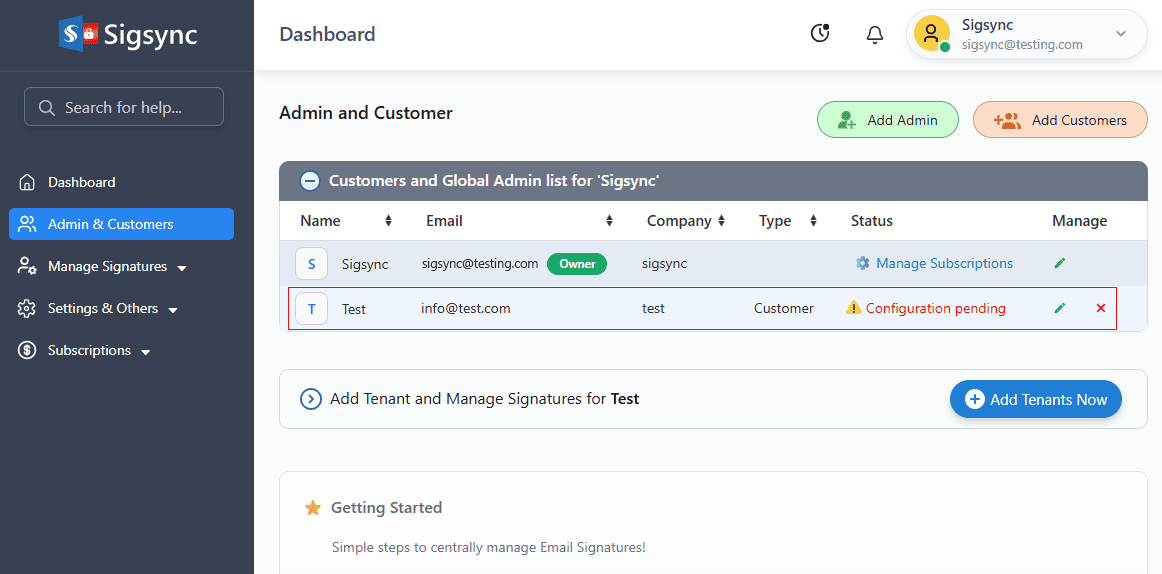This screenshot has height=574, width=1162.
Task: Open the Manage Subscriptions link
Action: [943, 264]
